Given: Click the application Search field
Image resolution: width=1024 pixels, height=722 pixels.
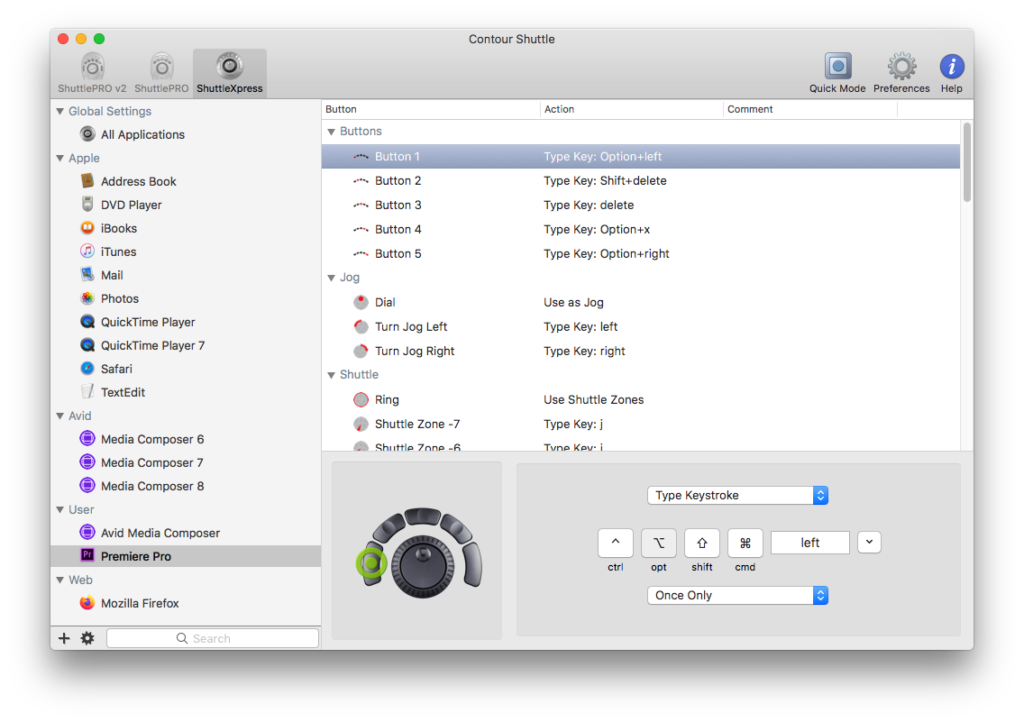Looking at the screenshot, I should [x=212, y=638].
